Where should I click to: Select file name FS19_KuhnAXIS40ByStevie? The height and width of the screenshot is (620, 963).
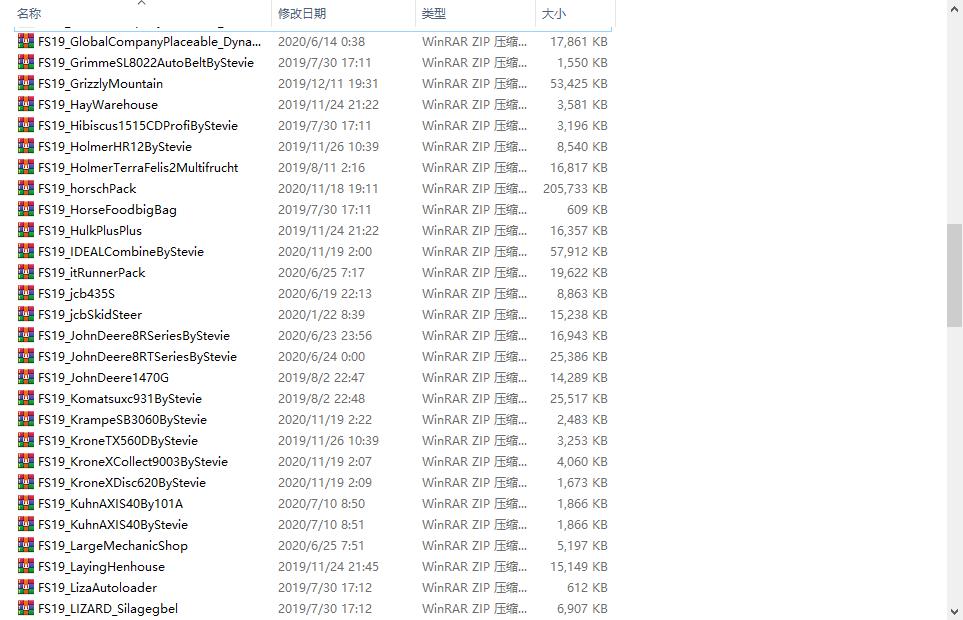pos(113,524)
